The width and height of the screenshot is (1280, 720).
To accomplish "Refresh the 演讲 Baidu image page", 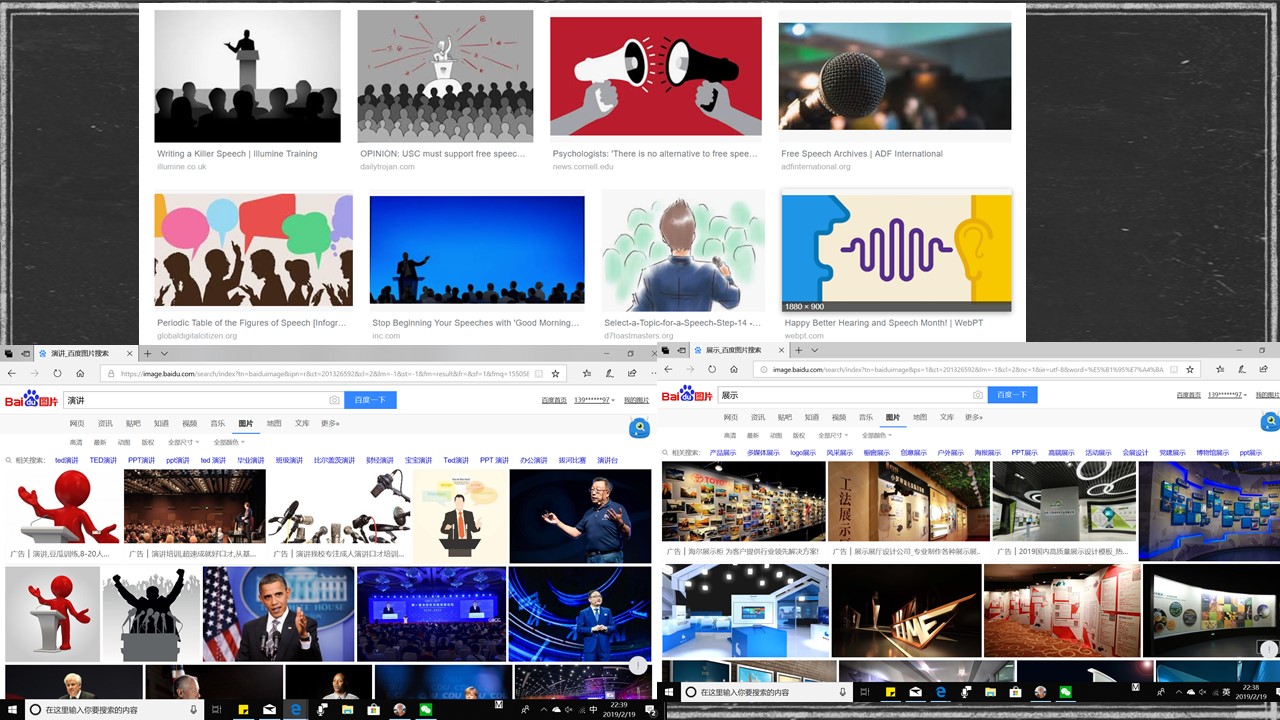I will pos(57,373).
